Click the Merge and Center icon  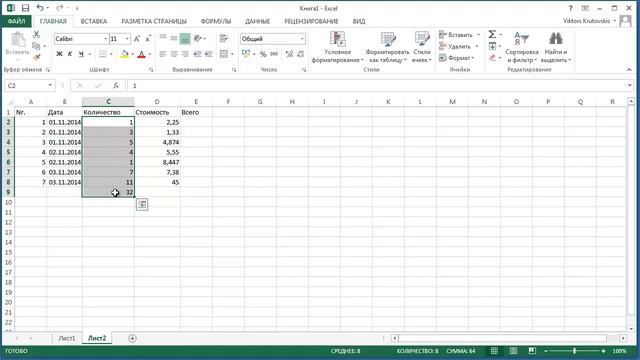pyautogui.click(x=224, y=54)
